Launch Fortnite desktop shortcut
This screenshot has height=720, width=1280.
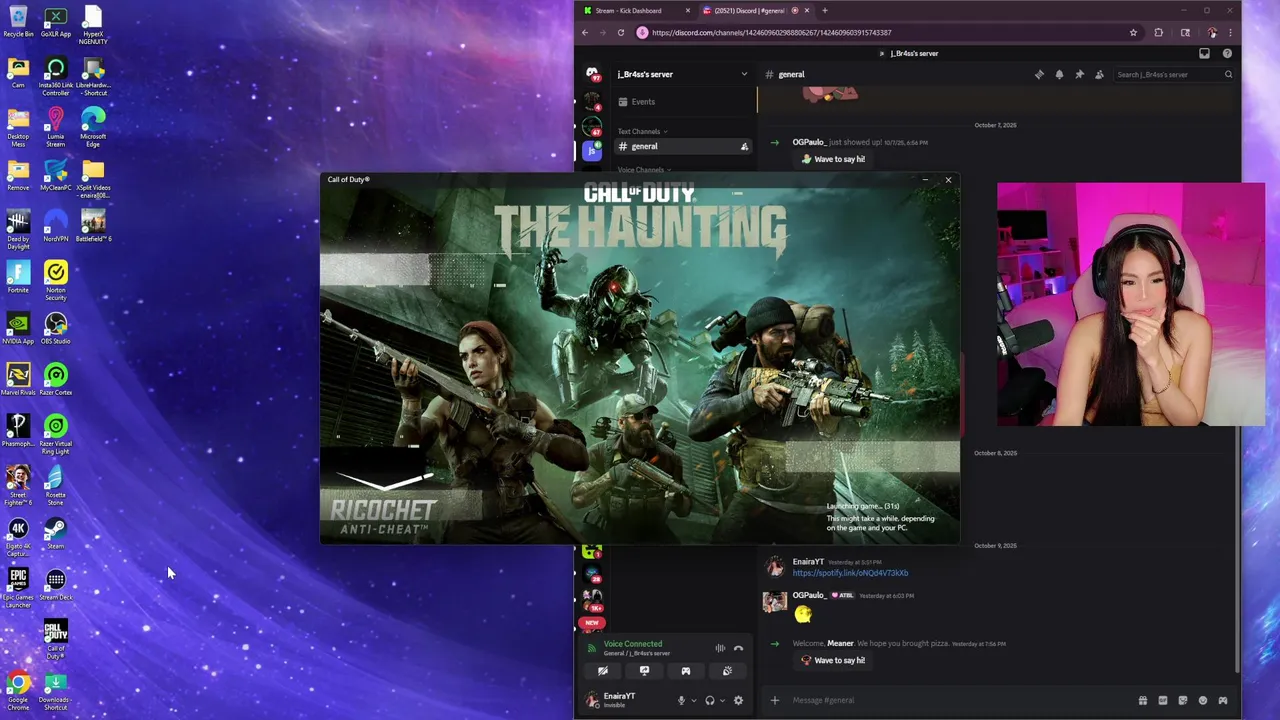pyautogui.click(x=18, y=278)
